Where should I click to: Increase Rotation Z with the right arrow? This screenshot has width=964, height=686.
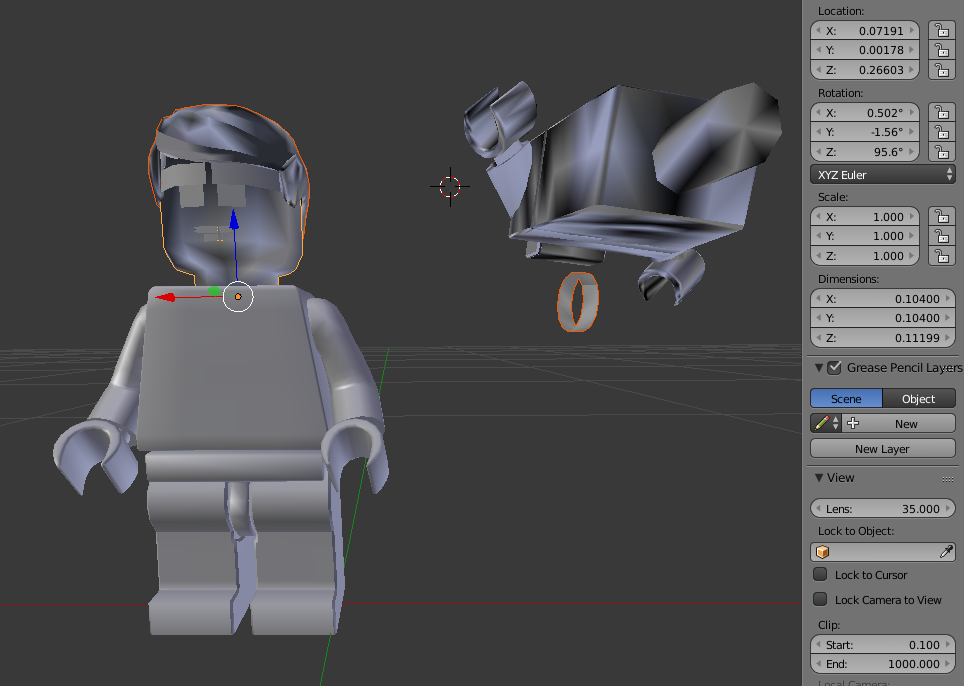pyautogui.click(x=912, y=151)
